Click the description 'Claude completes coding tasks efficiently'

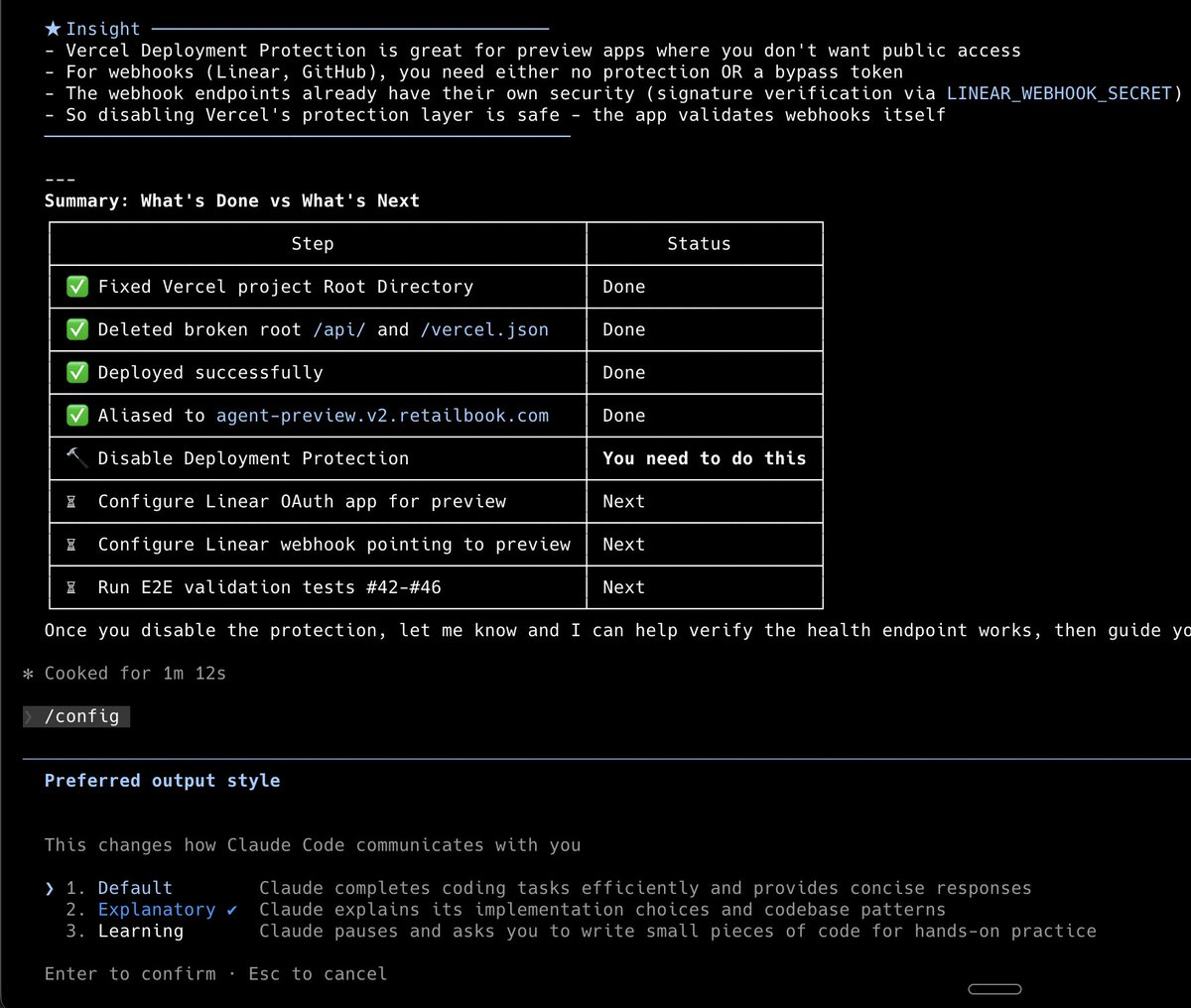coord(645,888)
